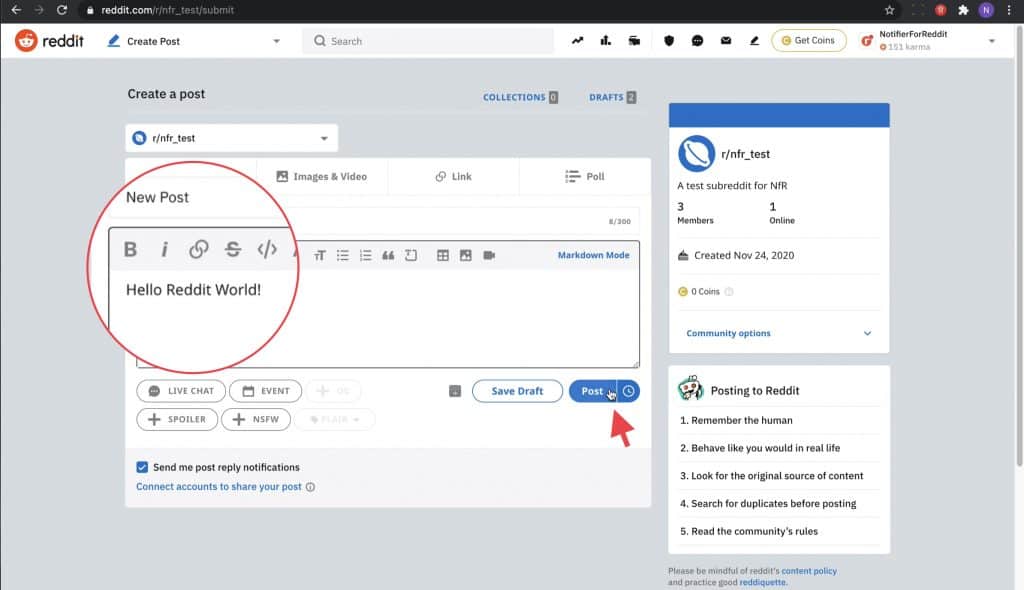Expand Community options
This screenshot has width=1024, height=590.
point(778,333)
